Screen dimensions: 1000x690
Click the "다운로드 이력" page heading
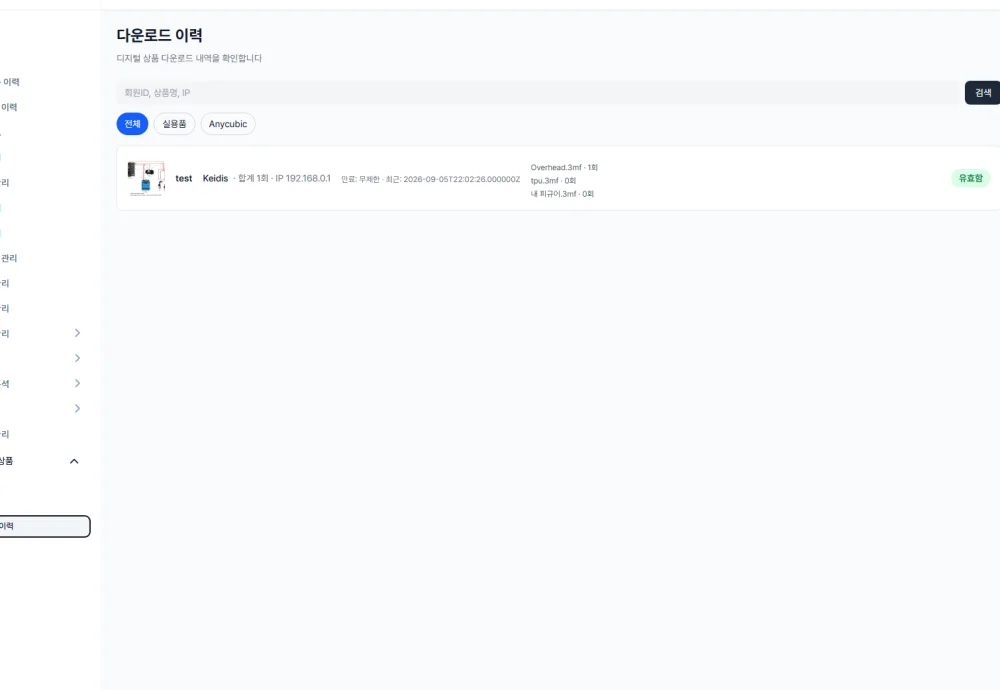(159, 36)
